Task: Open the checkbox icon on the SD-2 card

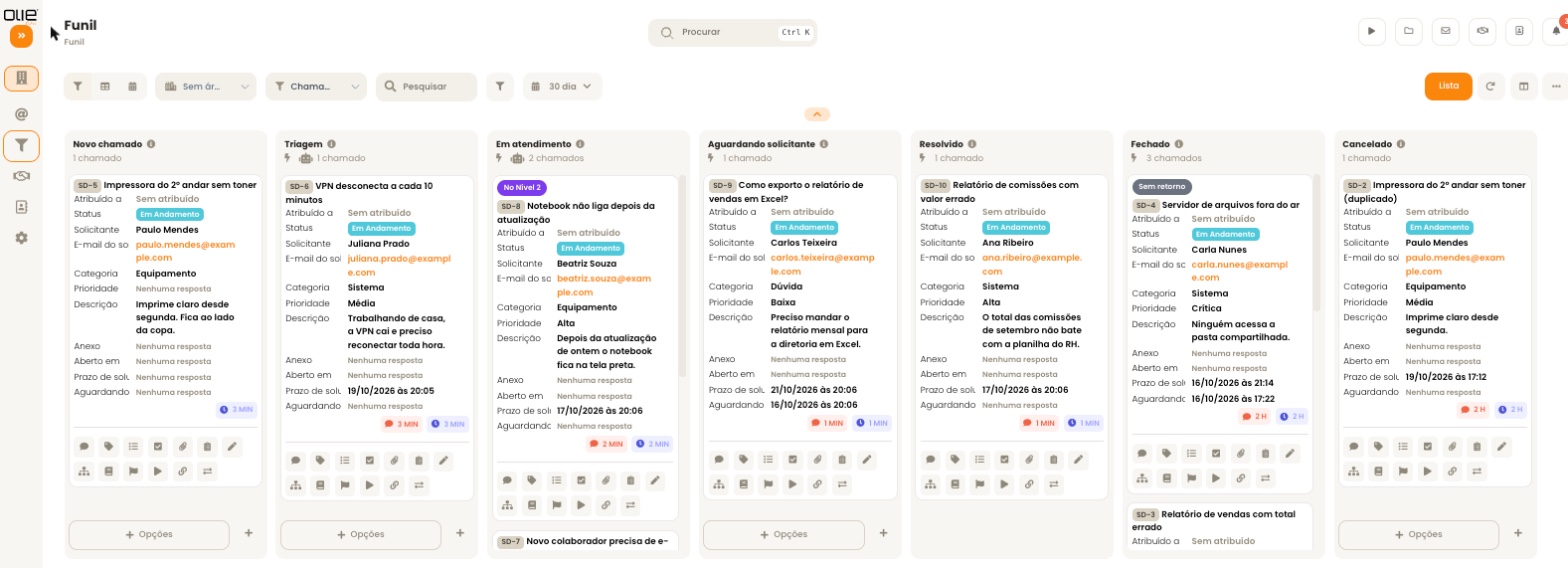Action: 1428,447
